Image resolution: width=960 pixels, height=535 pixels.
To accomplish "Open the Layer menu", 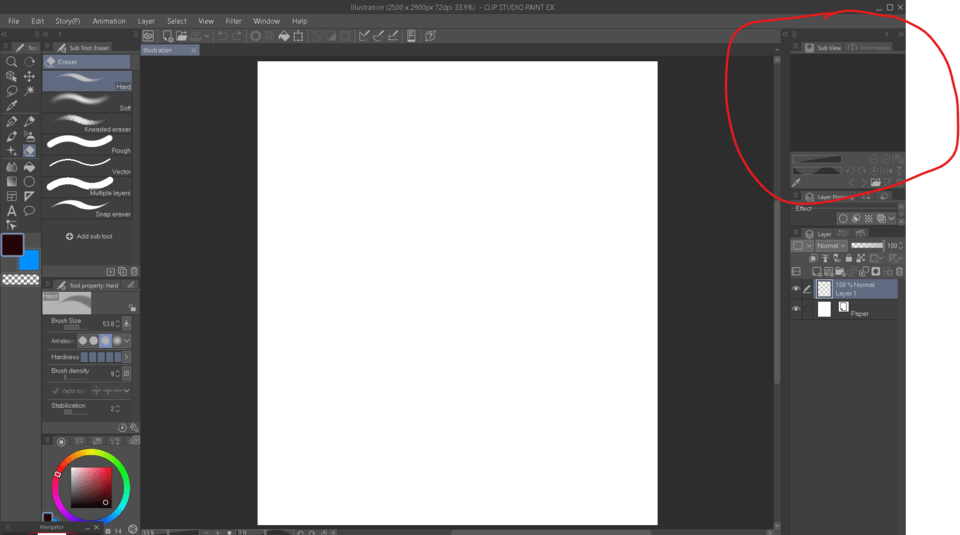I will pyautogui.click(x=146, y=21).
